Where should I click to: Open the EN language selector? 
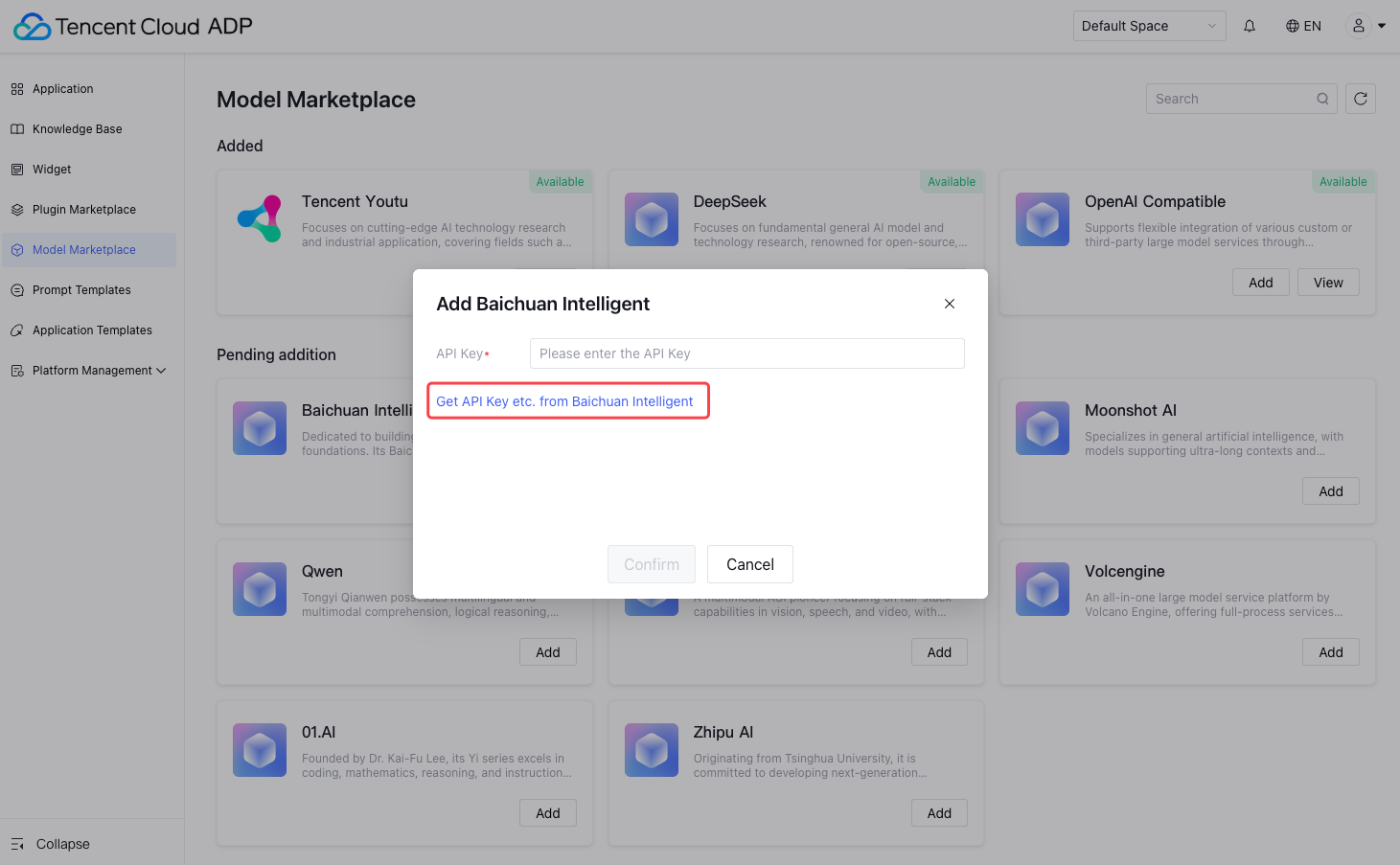[x=1303, y=26]
